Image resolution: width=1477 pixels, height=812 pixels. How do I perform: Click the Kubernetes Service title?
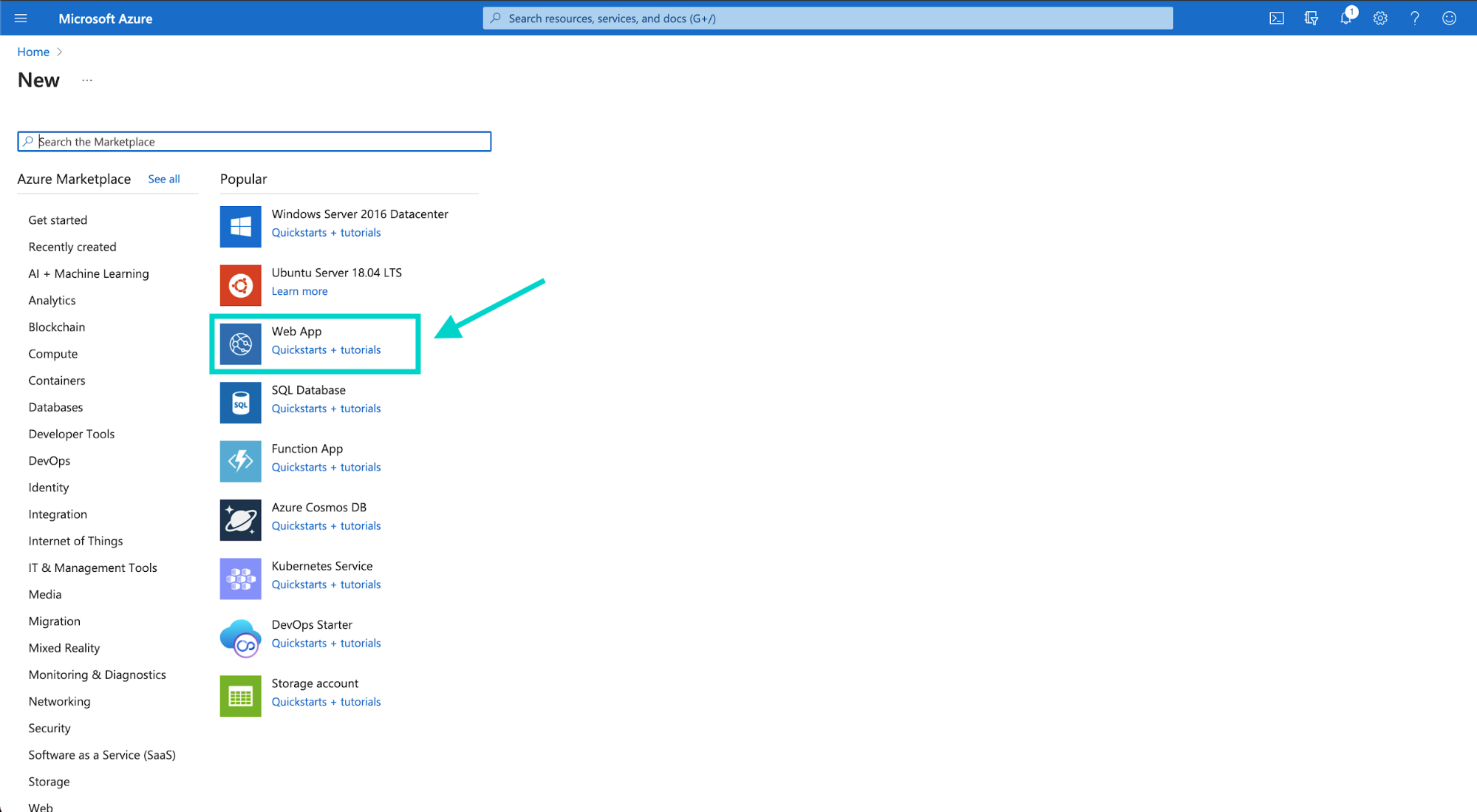(x=321, y=566)
